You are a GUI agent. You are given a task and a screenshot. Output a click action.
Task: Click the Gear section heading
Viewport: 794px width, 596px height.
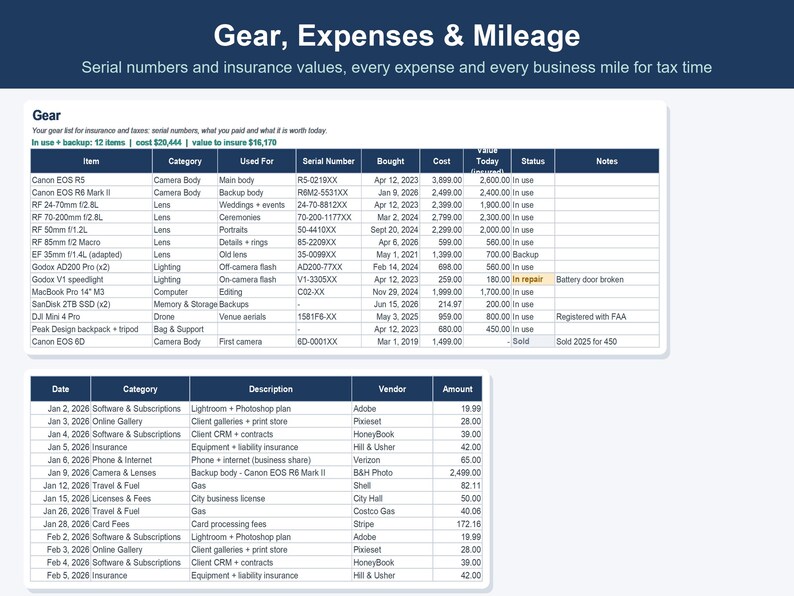coord(47,115)
